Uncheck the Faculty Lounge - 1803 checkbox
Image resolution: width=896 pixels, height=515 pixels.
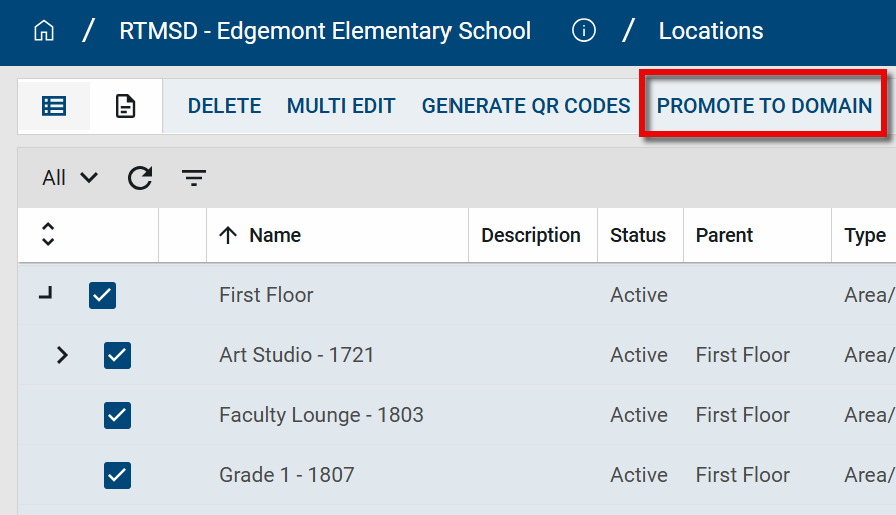[117, 415]
